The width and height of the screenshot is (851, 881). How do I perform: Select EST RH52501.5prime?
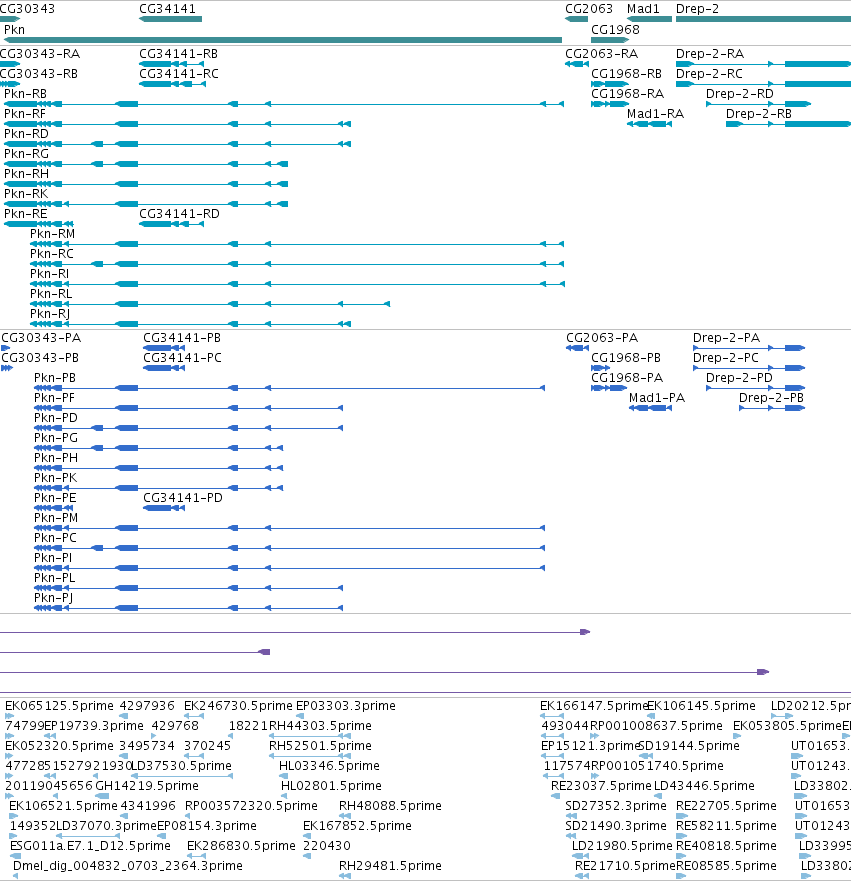[320, 745]
